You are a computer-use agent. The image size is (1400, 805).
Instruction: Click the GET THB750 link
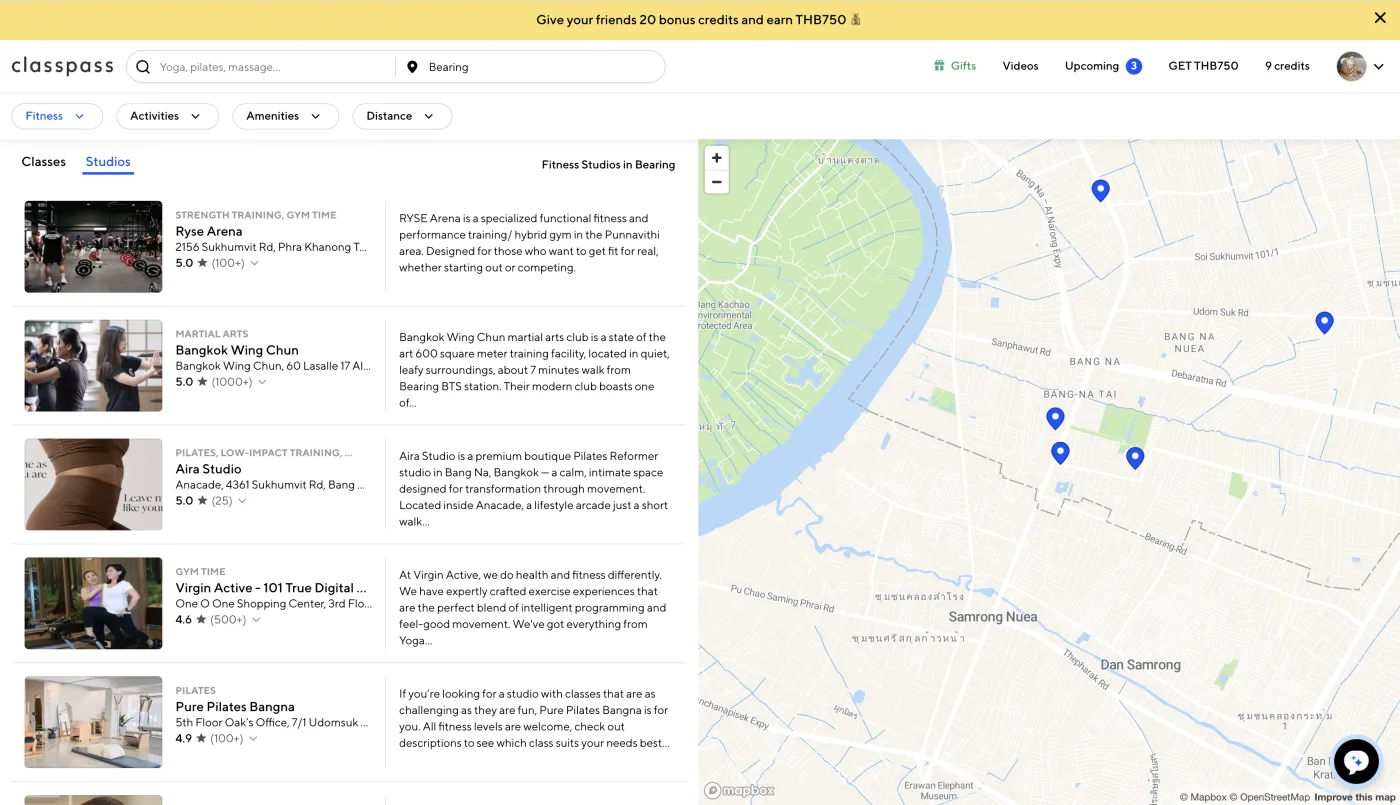tap(1203, 66)
